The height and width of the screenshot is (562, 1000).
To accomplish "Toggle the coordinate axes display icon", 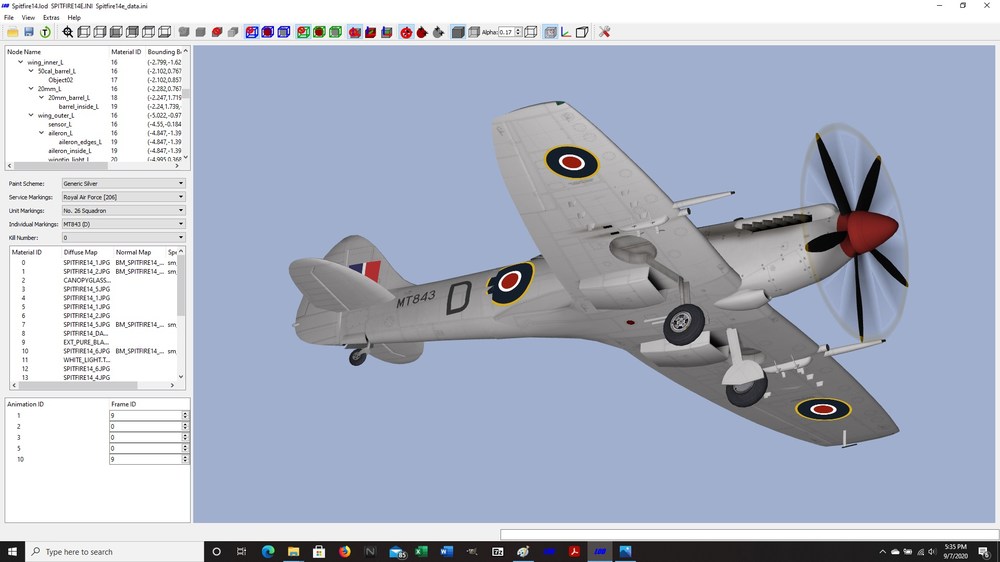I will click(x=566, y=32).
